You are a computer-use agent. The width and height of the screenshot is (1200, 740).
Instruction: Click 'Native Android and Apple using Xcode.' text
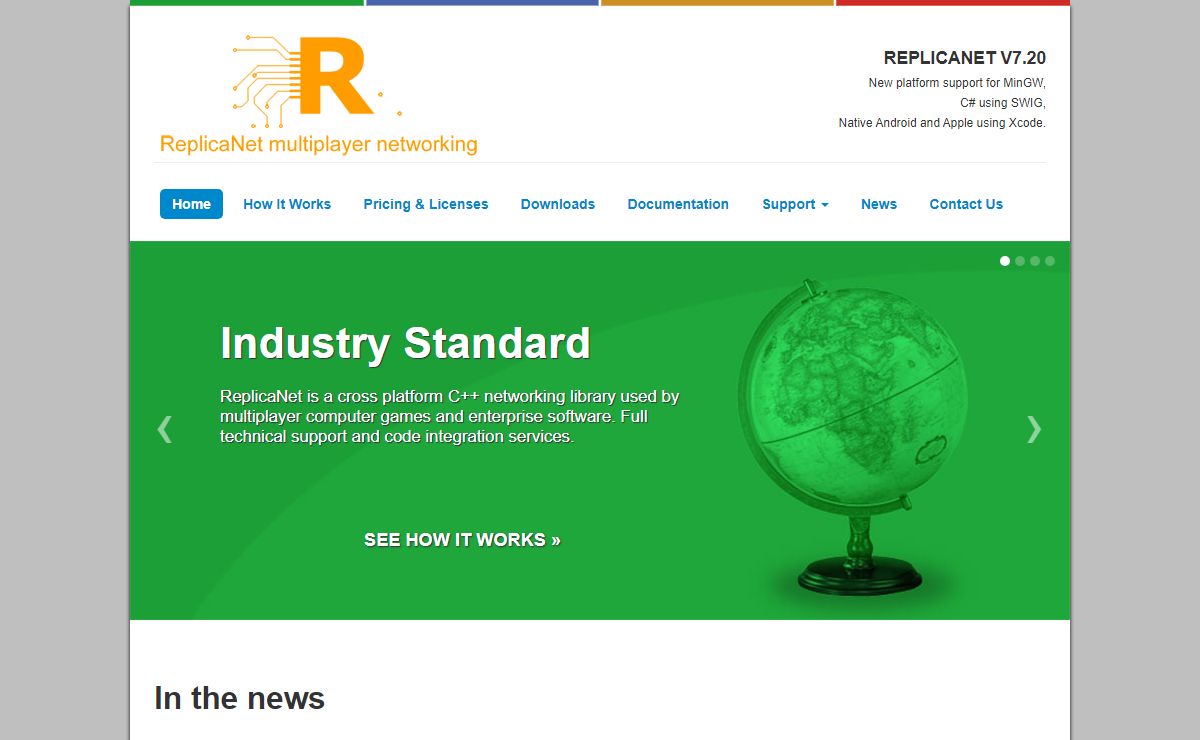942,123
